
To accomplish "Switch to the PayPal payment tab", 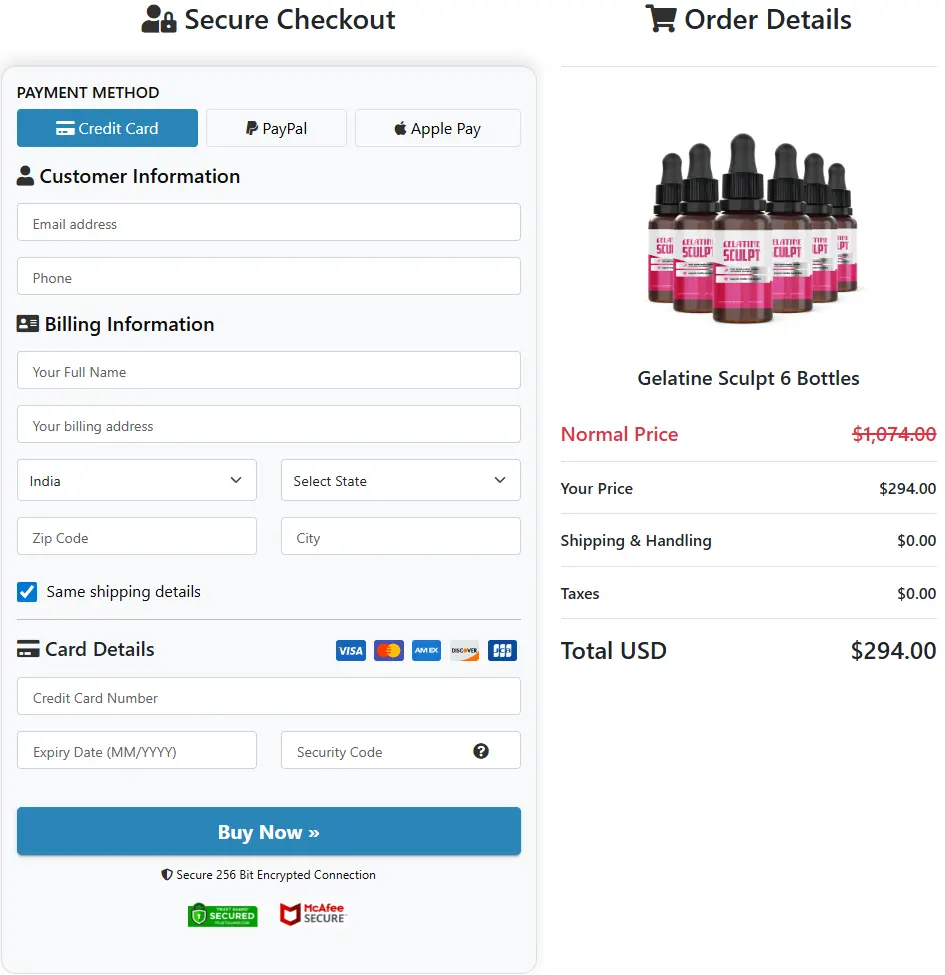I will (x=276, y=128).
